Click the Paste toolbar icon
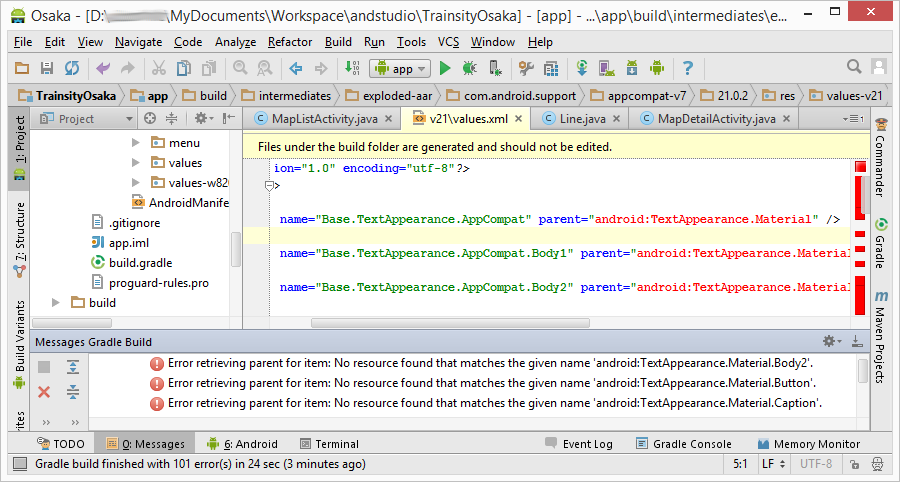This screenshot has height=482, width=900. [208, 68]
